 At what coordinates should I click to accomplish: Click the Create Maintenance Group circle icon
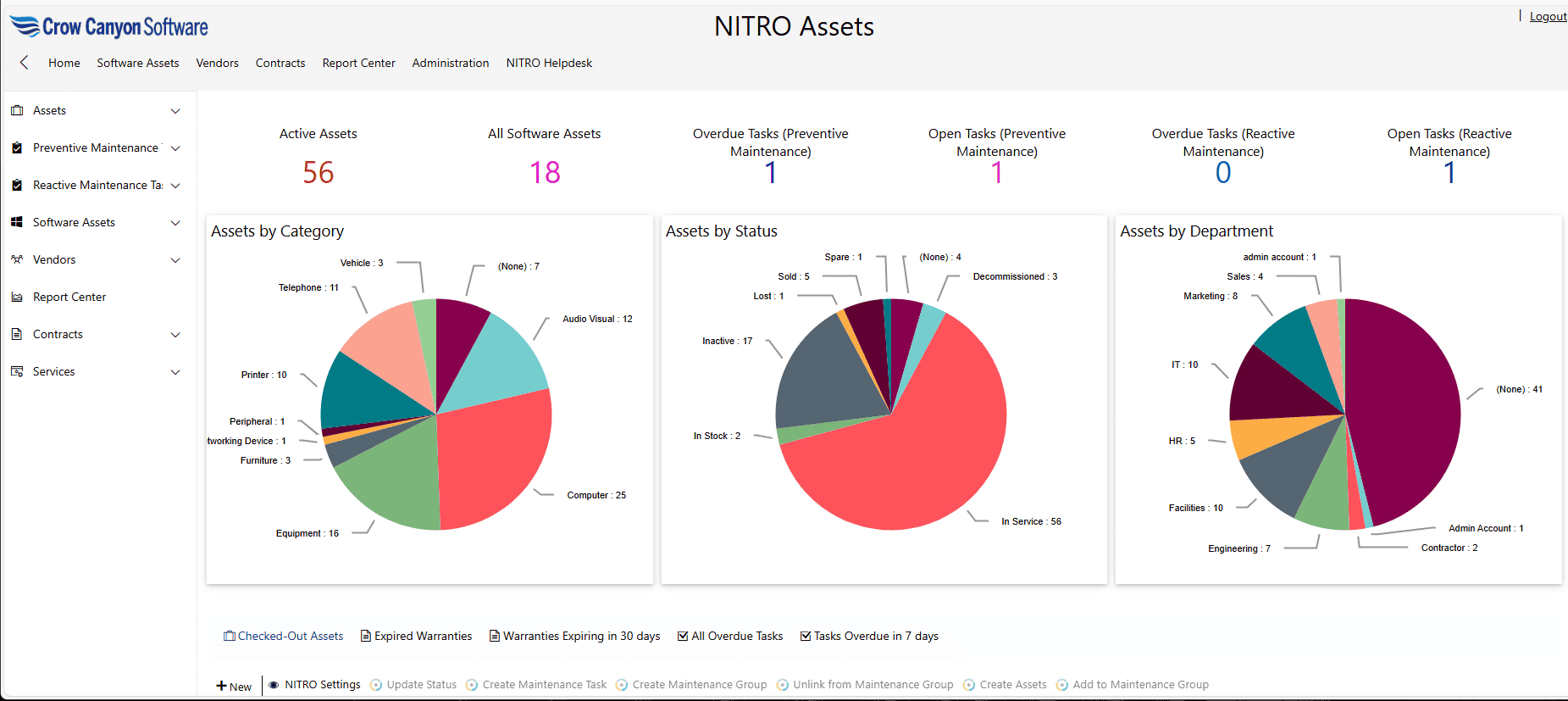pos(622,685)
